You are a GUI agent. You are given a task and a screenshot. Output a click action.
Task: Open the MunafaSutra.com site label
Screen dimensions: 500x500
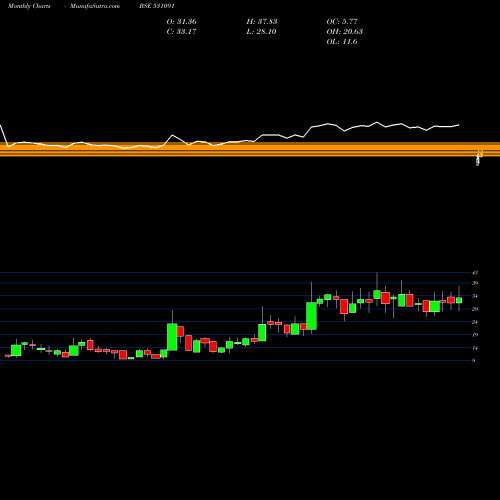tap(95, 6)
